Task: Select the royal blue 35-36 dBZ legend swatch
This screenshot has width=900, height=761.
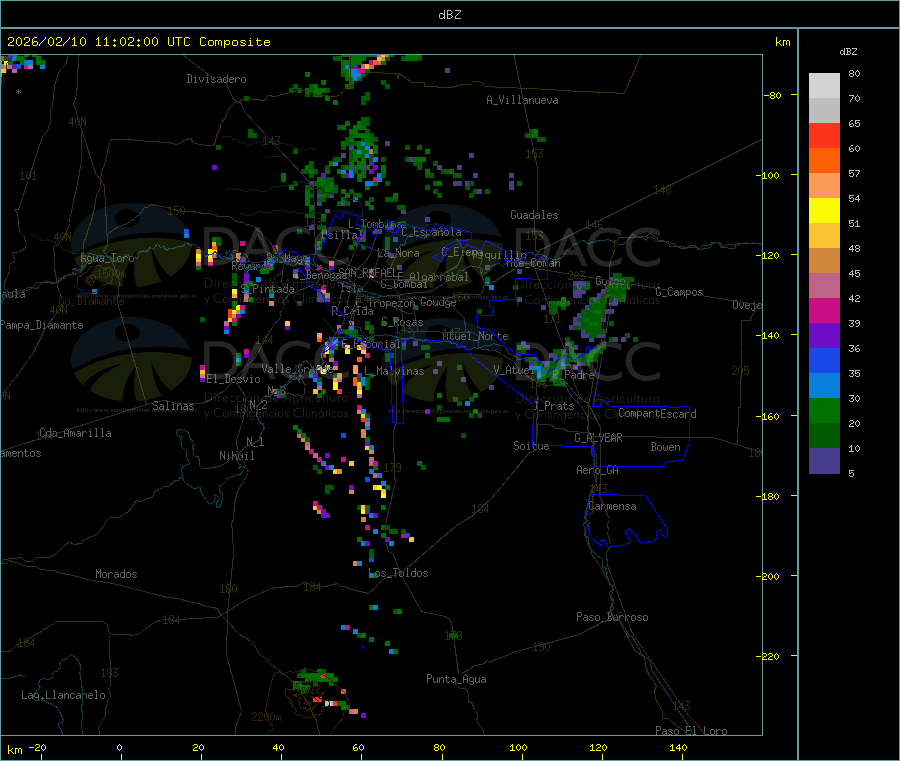Action: [x=824, y=360]
